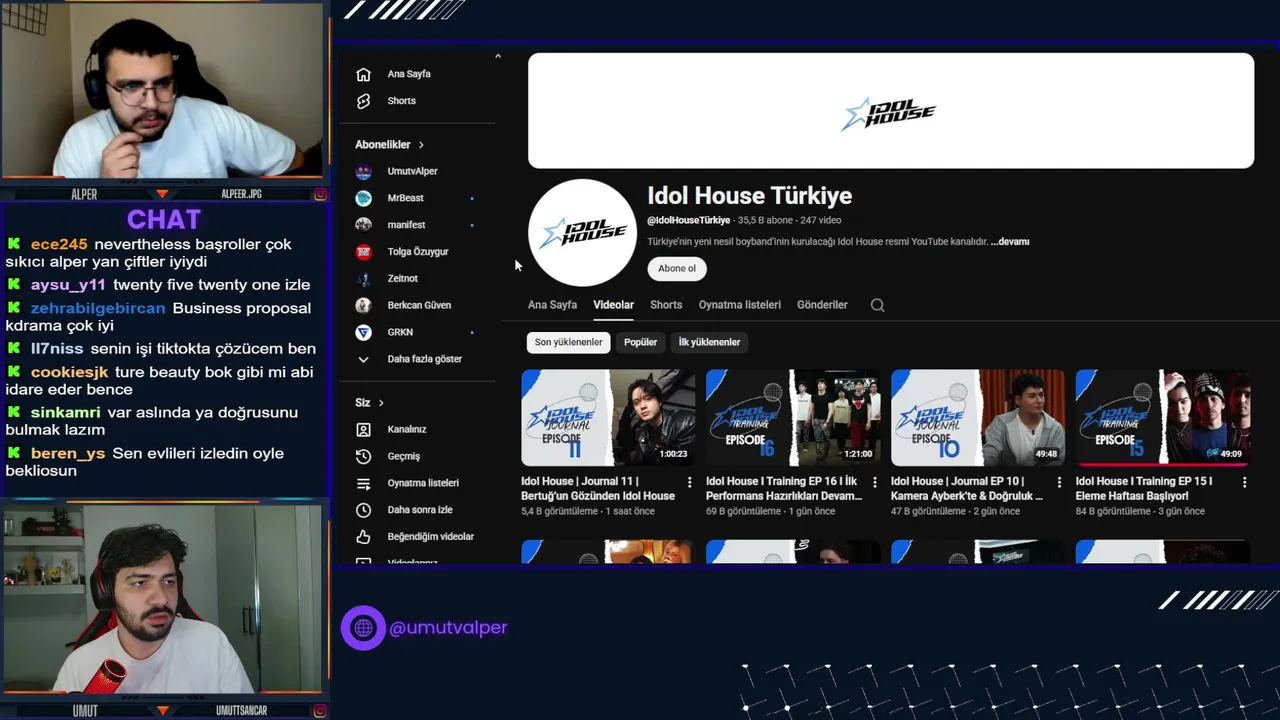
Task: Open Zeitnot subscription avatar
Action: pyautogui.click(x=364, y=278)
